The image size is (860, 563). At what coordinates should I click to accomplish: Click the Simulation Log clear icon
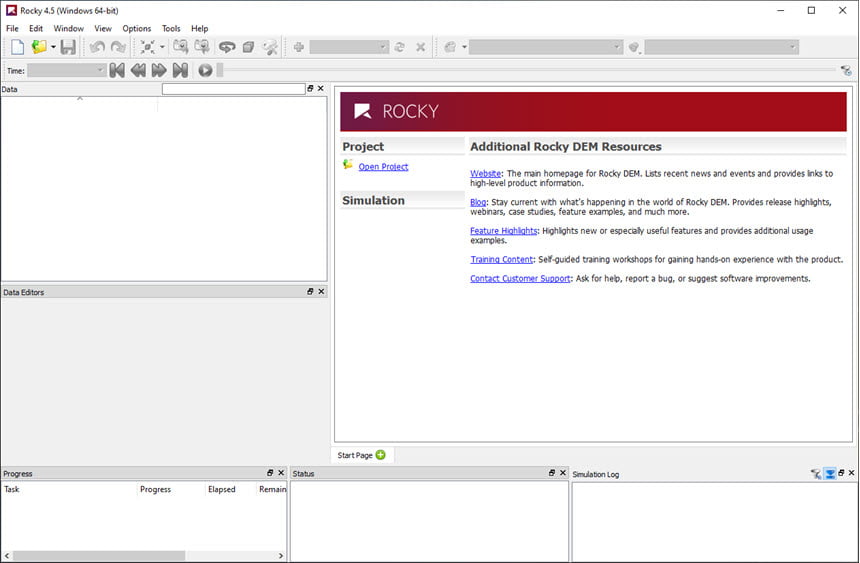(x=816, y=474)
